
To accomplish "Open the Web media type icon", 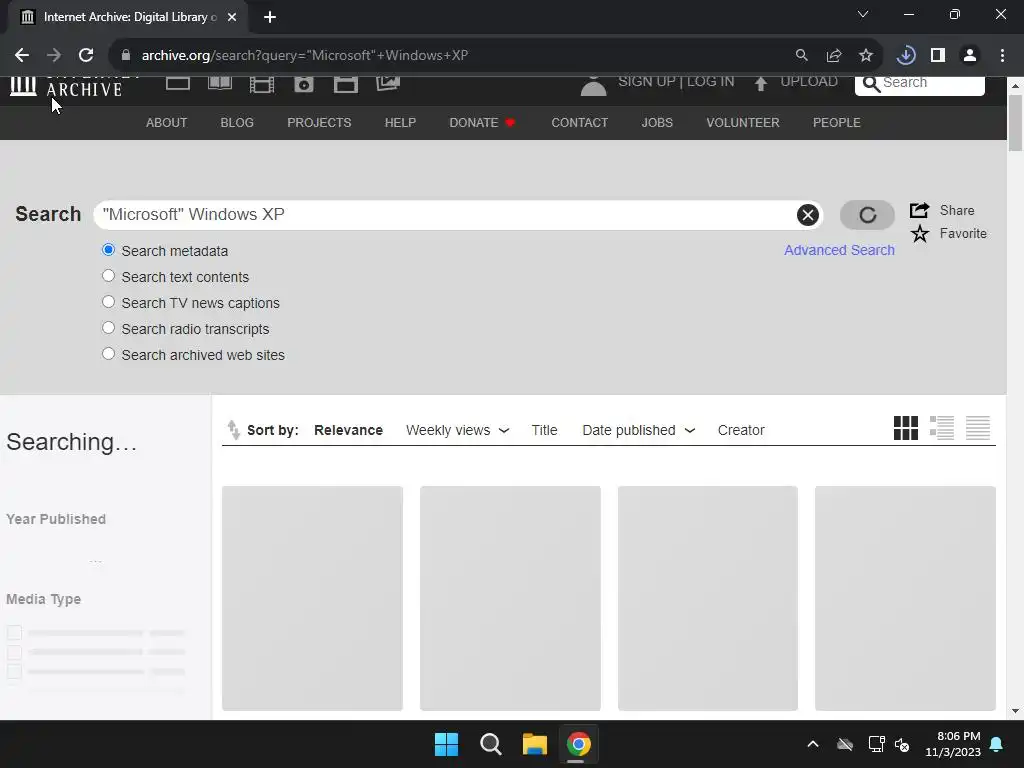I will point(178,84).
